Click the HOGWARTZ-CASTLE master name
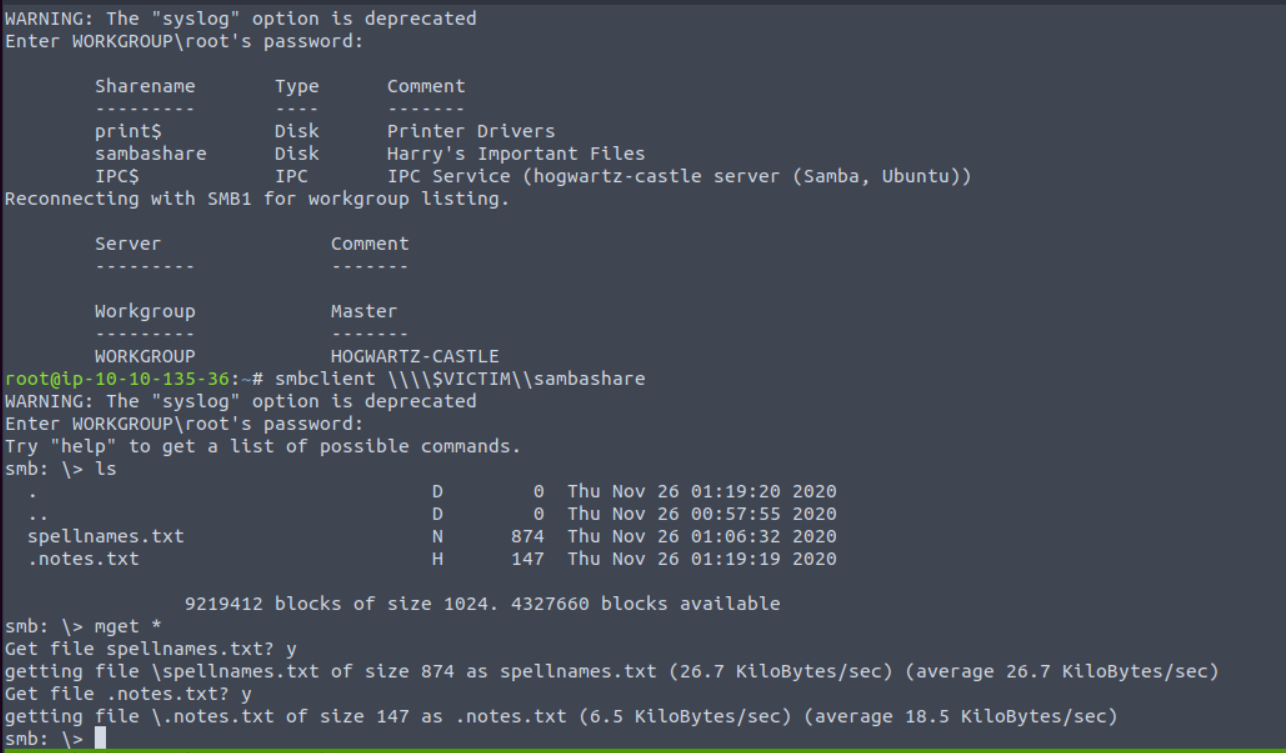The image size is (1286, 753). (415, 356)
